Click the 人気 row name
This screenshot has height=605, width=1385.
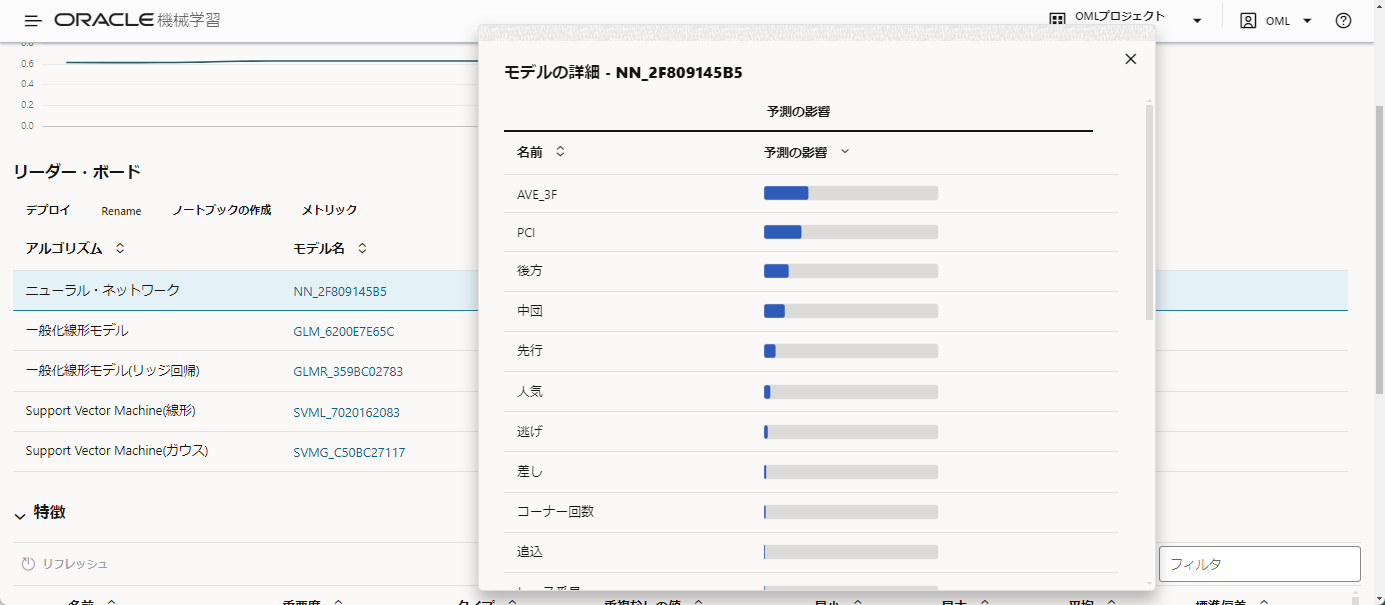click(530, 391)
